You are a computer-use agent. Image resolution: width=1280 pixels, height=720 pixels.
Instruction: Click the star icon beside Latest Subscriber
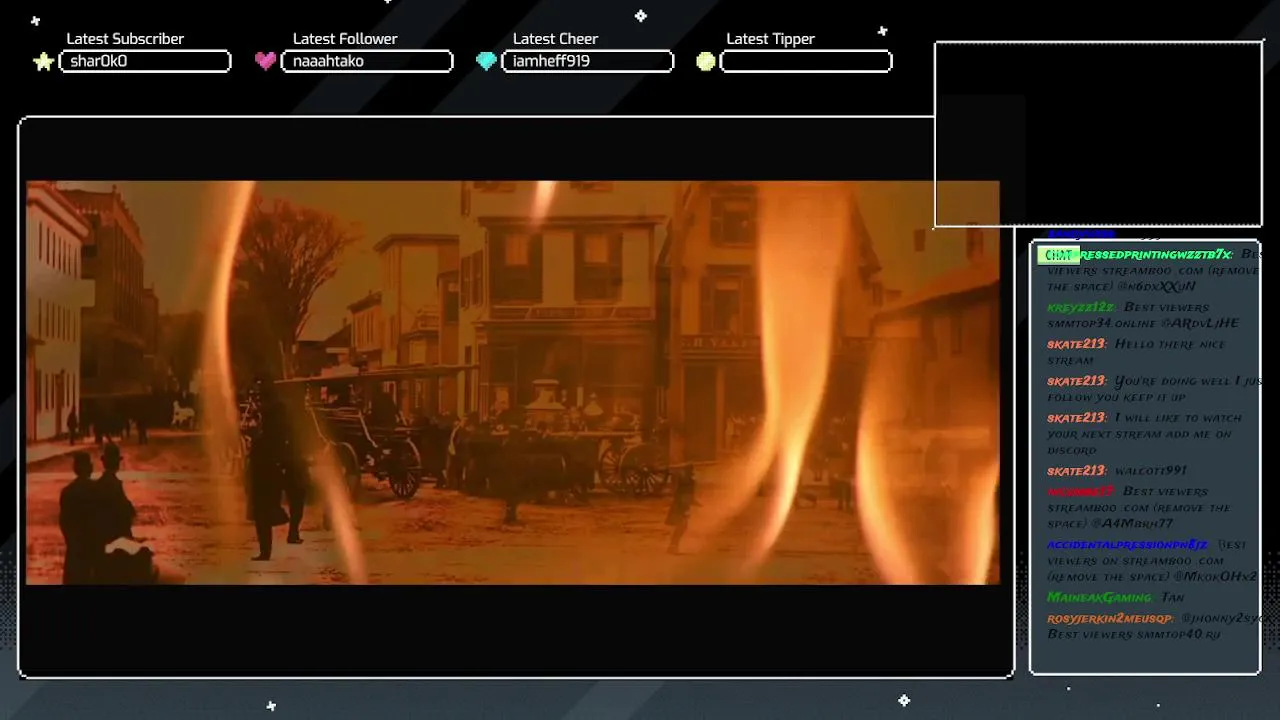[43, 62]
